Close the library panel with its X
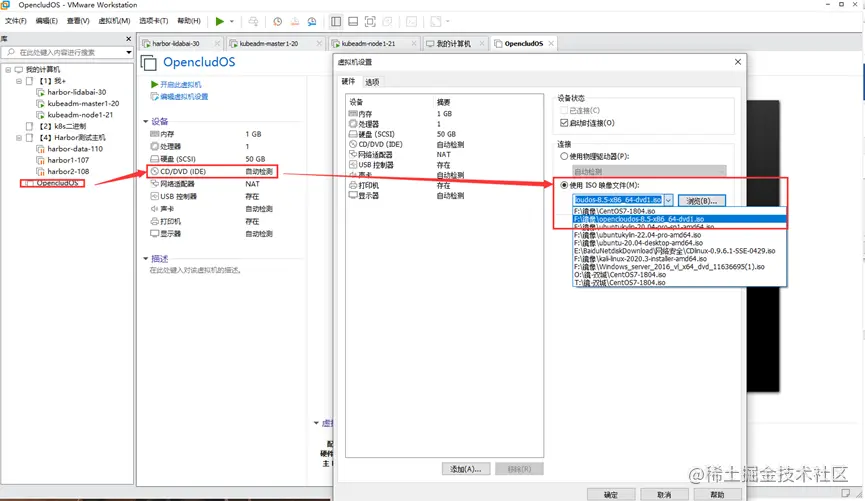 click(129, 39)
